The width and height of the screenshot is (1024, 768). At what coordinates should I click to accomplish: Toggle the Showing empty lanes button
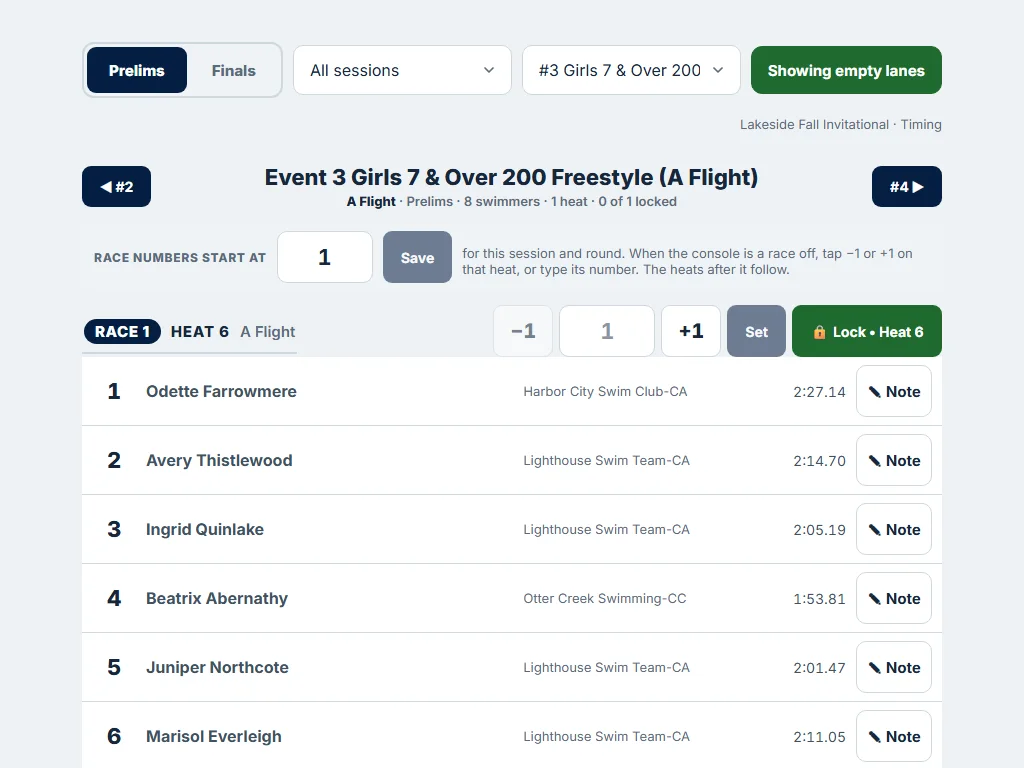(x=846, y=70)
